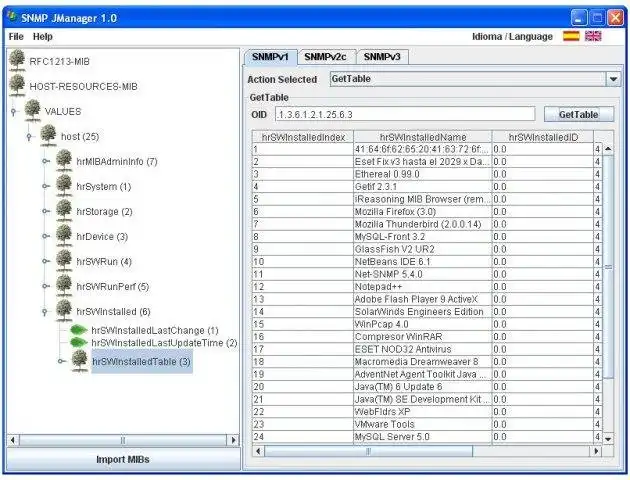Click the hrSWInstalledIndex column header
Viewport: 630px width, 480px height.
(x=303, y=137)
